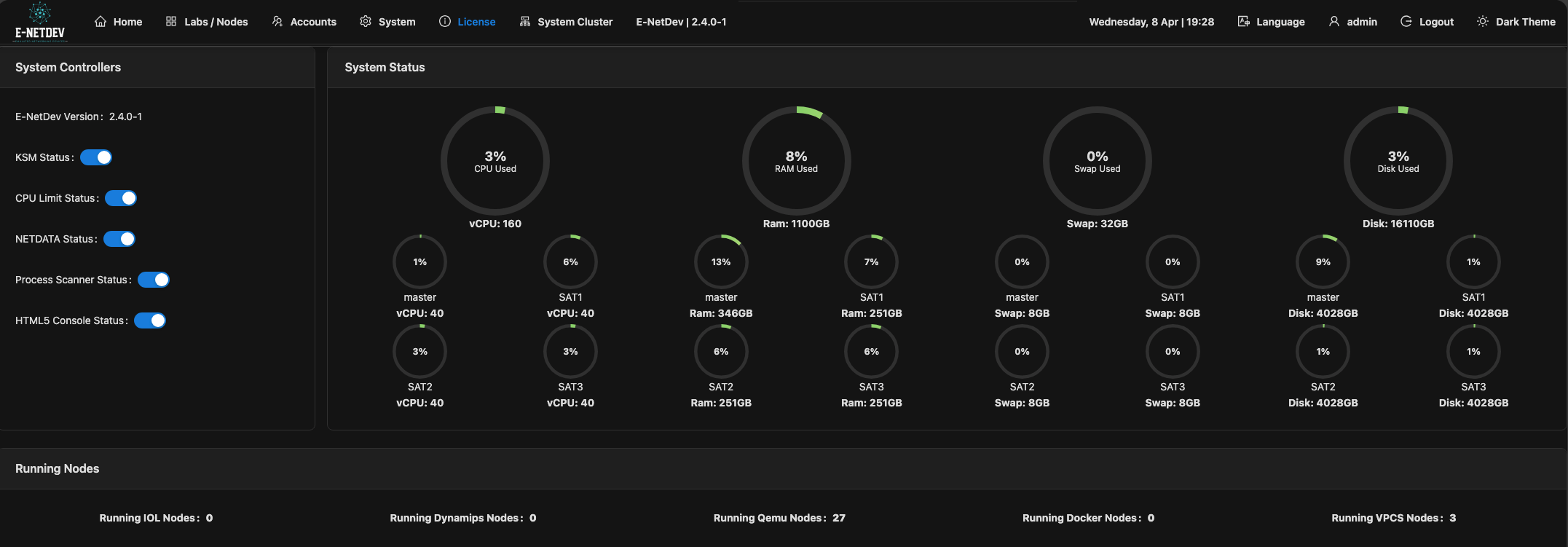
Task: Click the Logout arrow icon
Action: click(x=1406, y=21)
